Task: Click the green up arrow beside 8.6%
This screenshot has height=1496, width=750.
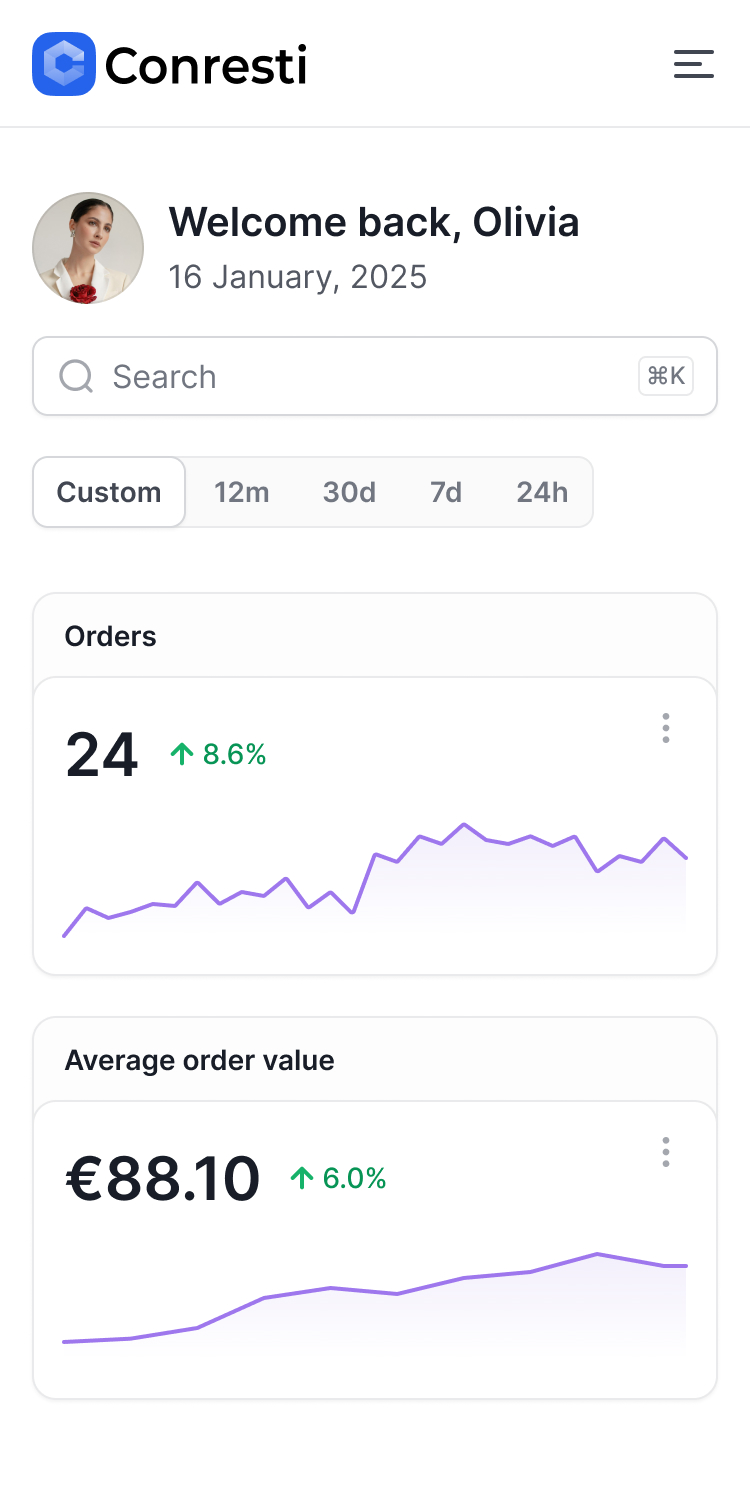Action: click(x=180, y=754)
